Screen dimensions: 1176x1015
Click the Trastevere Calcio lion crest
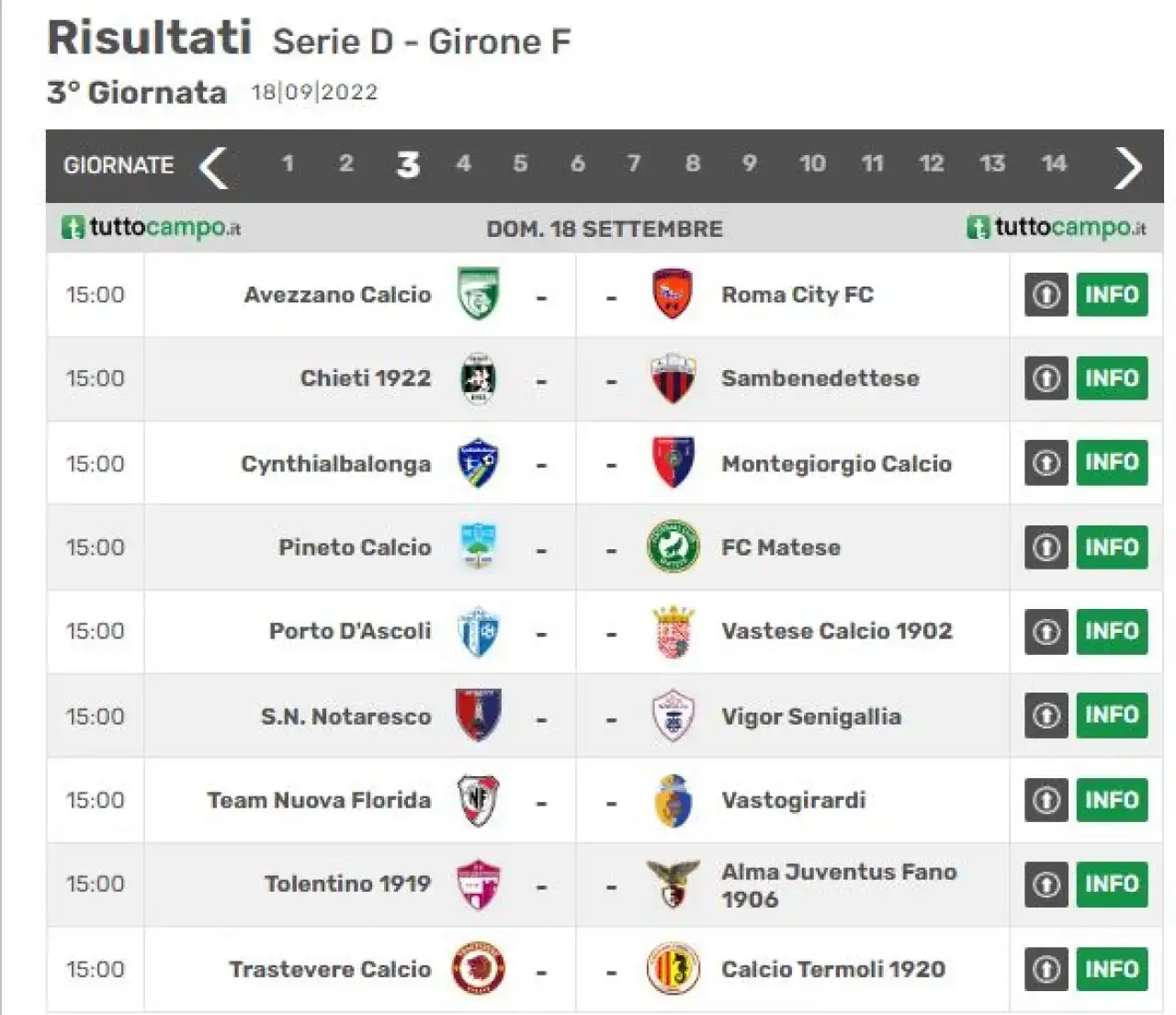click(479, 969)
